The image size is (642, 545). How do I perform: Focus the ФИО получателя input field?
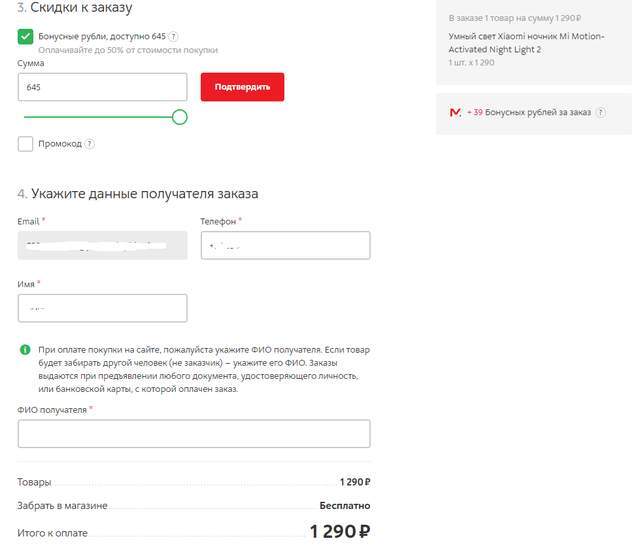click(x=194, y=433)
